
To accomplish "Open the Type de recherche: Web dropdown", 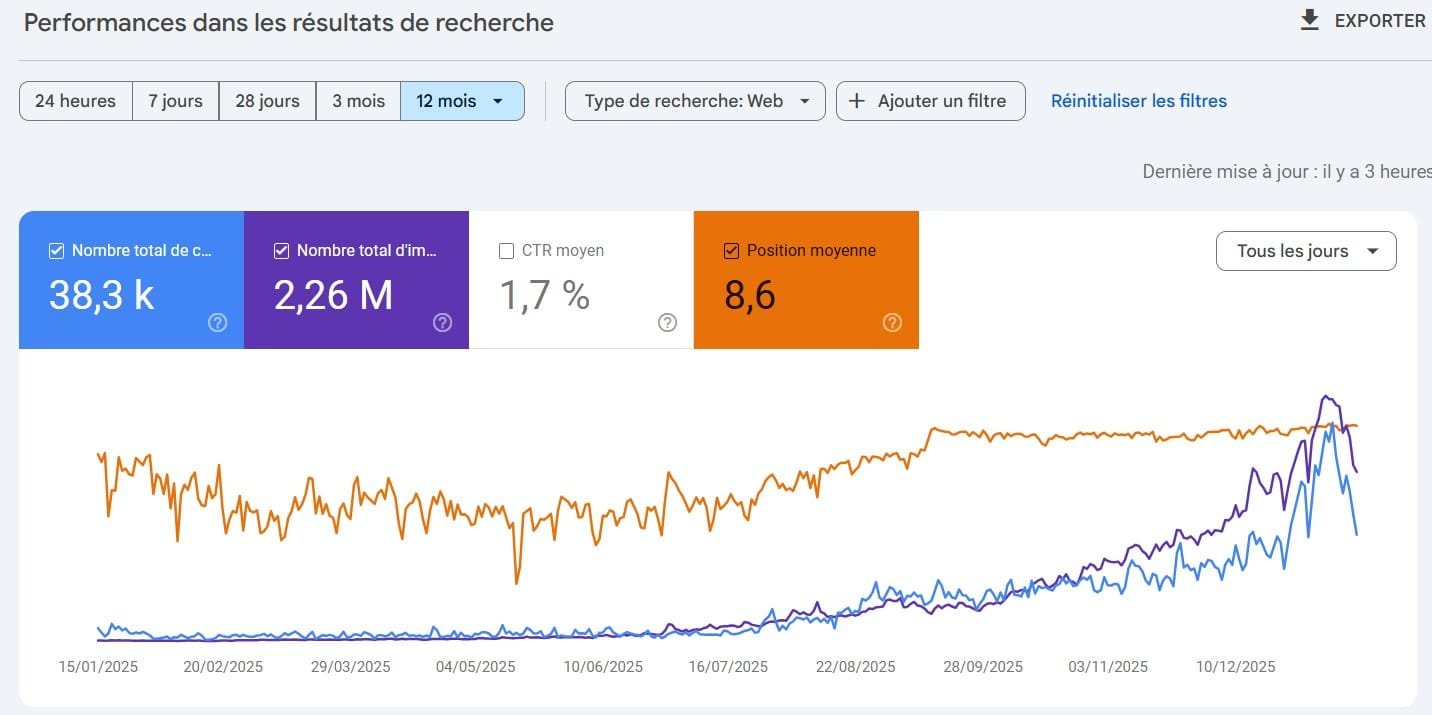I will click(694, 100).
